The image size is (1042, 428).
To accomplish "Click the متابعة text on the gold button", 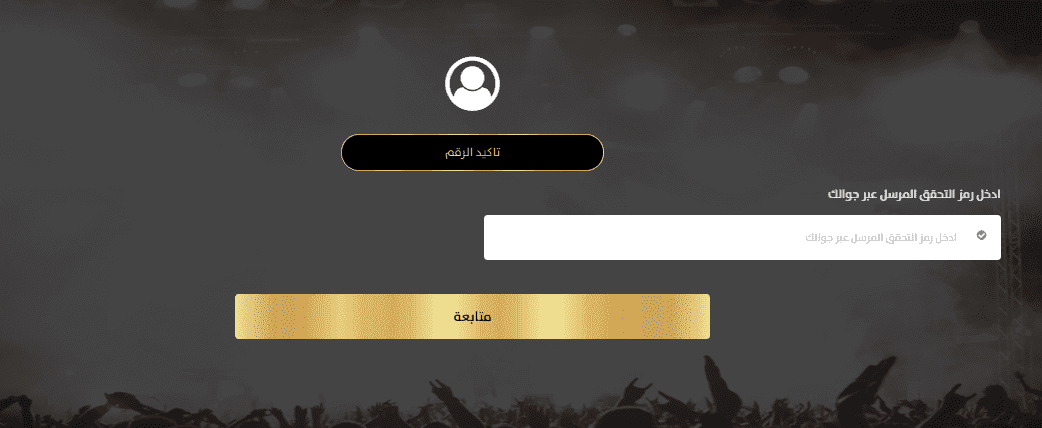I will [x=472, y=316].
